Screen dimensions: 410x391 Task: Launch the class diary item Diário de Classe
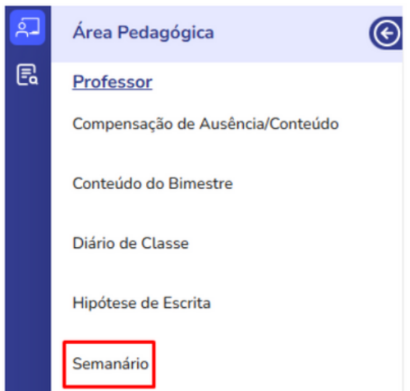(131, 243)
